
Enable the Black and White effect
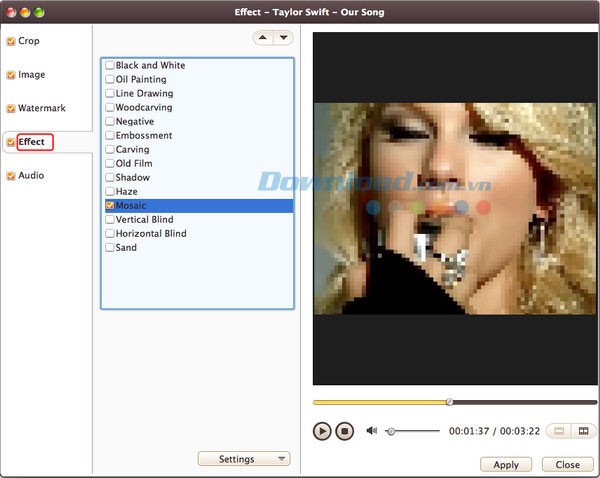coord(110,66)
